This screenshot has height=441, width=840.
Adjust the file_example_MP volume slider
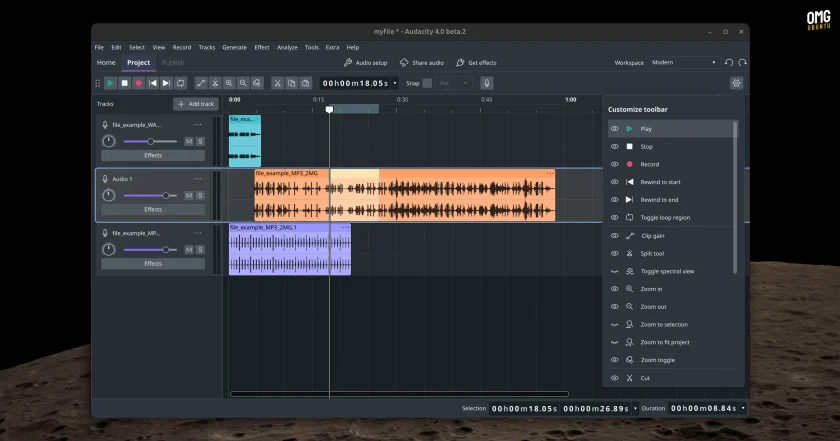[150, 250]
